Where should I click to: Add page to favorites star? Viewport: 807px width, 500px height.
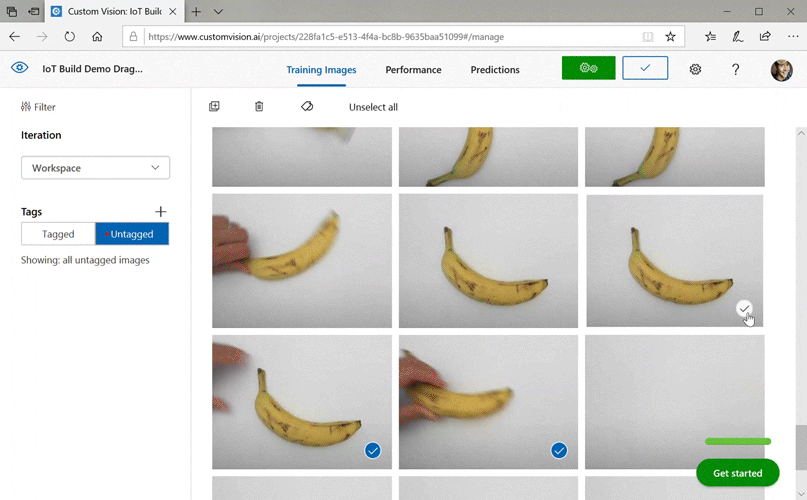[x=670, y=37]
